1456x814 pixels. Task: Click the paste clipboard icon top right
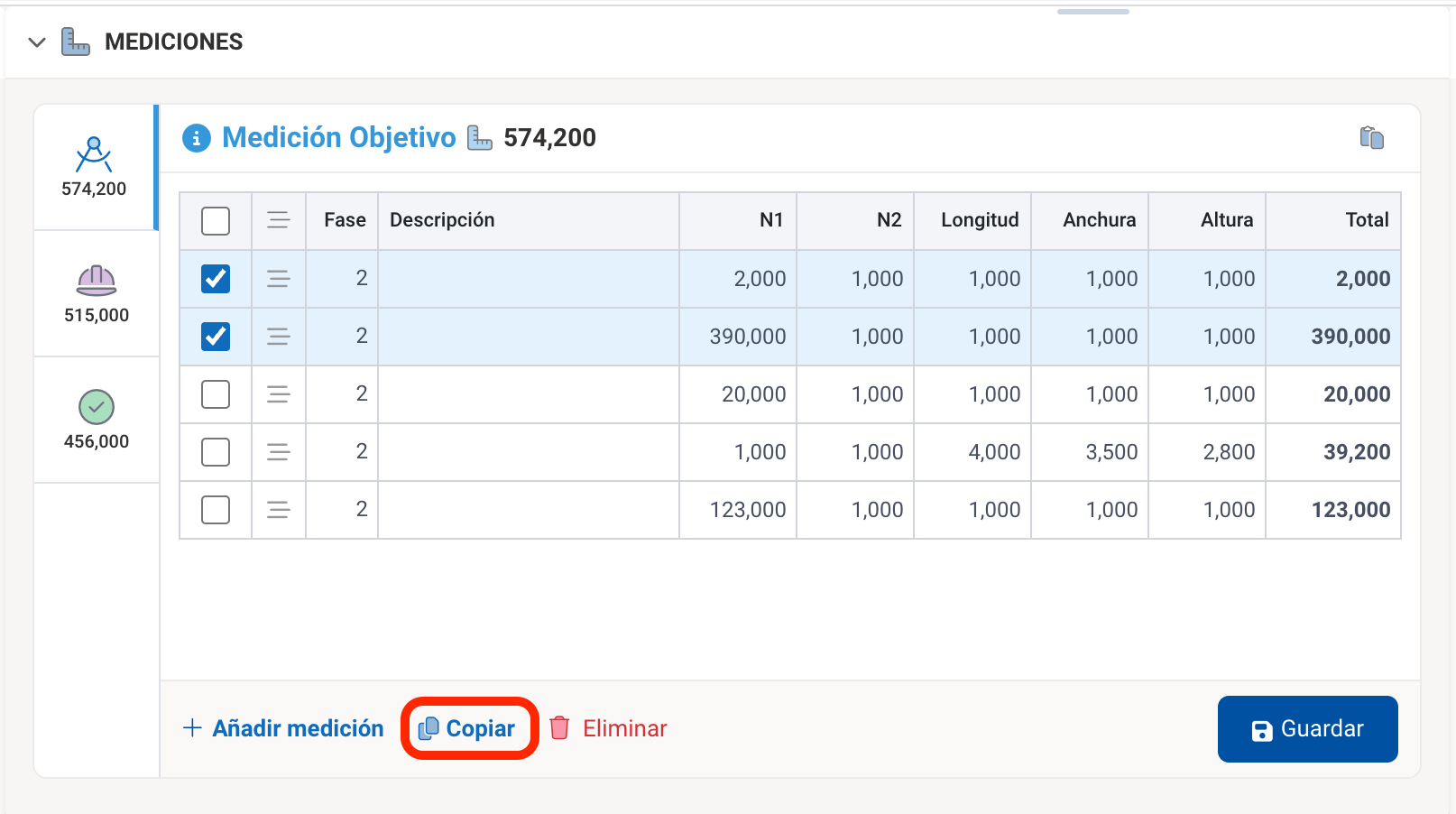click(1371, 138)
